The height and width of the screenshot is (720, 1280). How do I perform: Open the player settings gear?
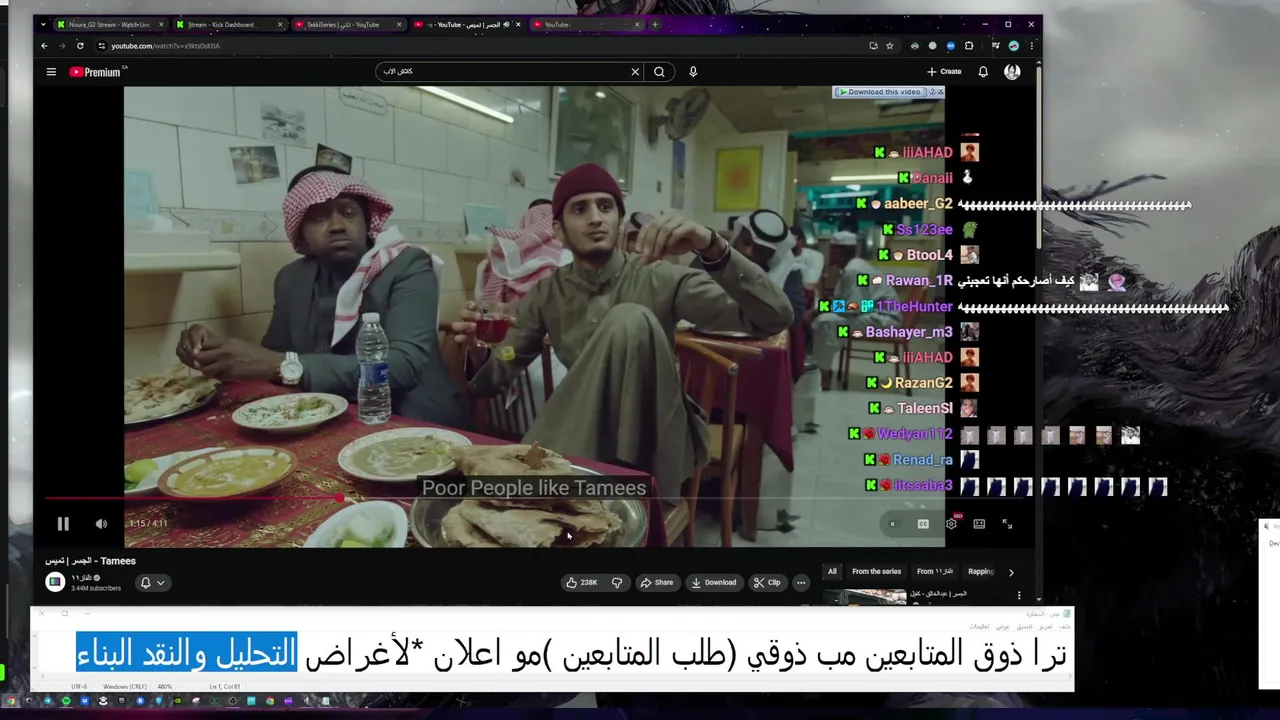tap(951, 524)
